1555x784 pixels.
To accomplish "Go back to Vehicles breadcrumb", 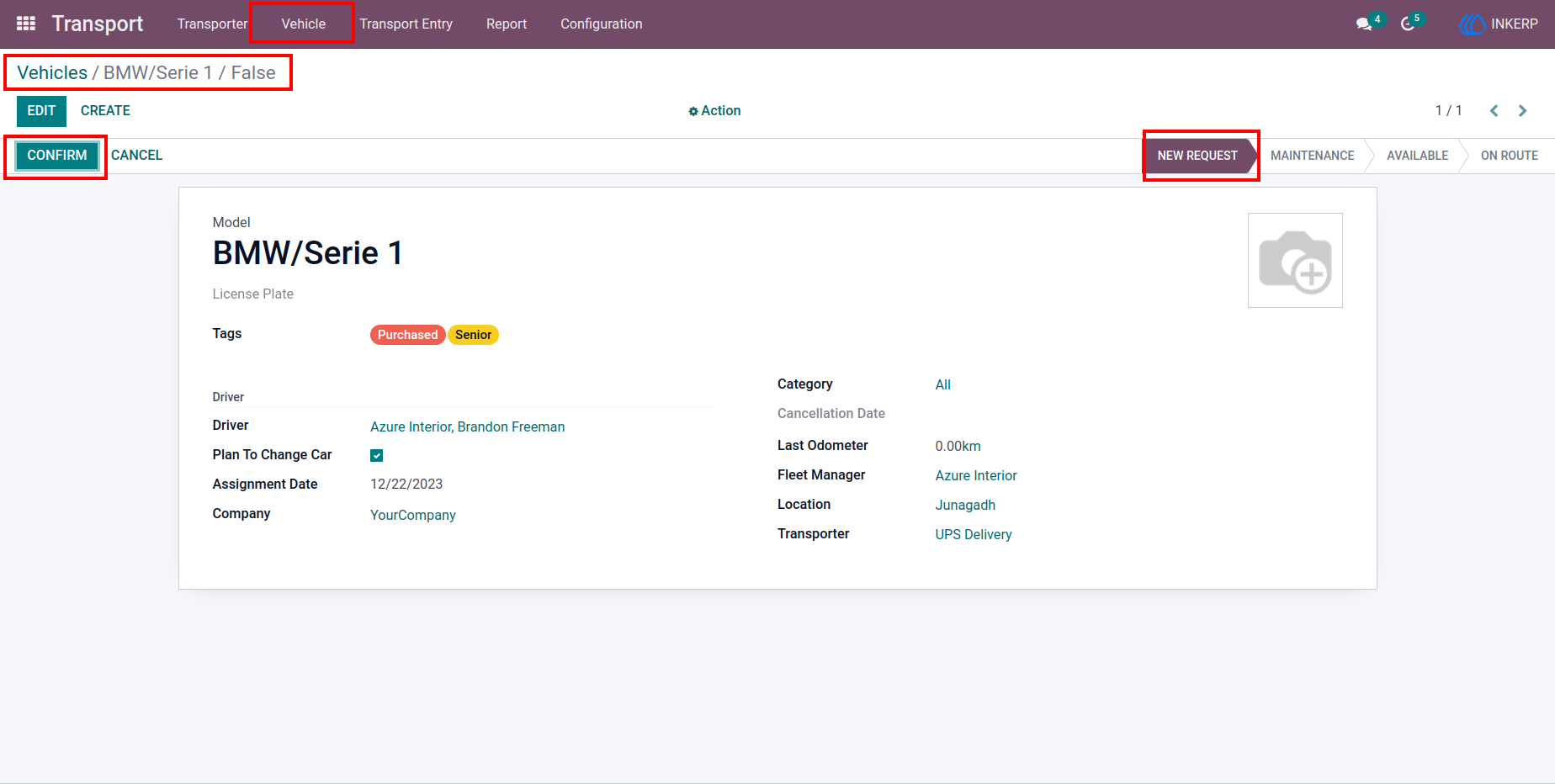I will click(x=52, y=73).
